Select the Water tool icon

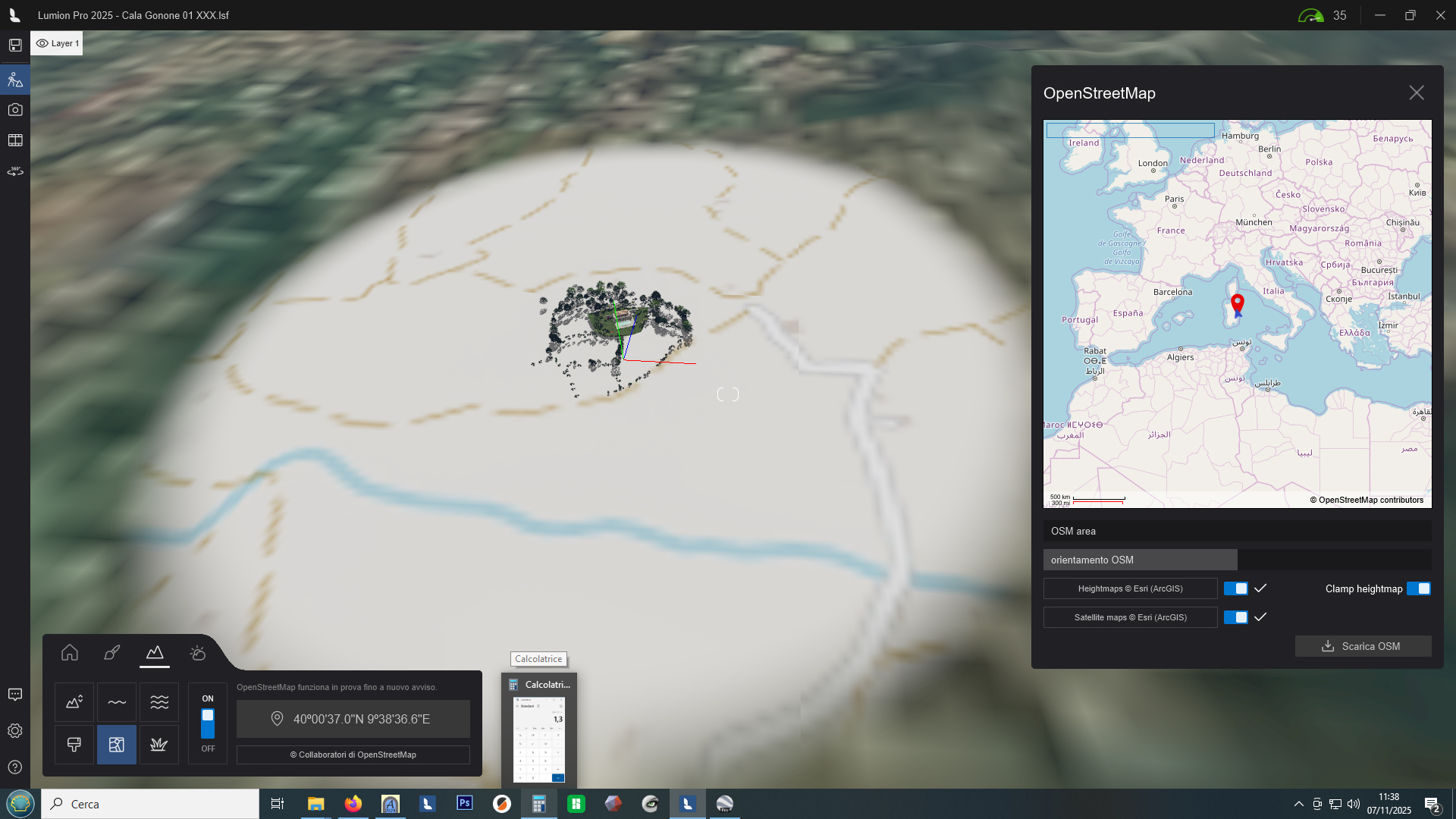117,702
